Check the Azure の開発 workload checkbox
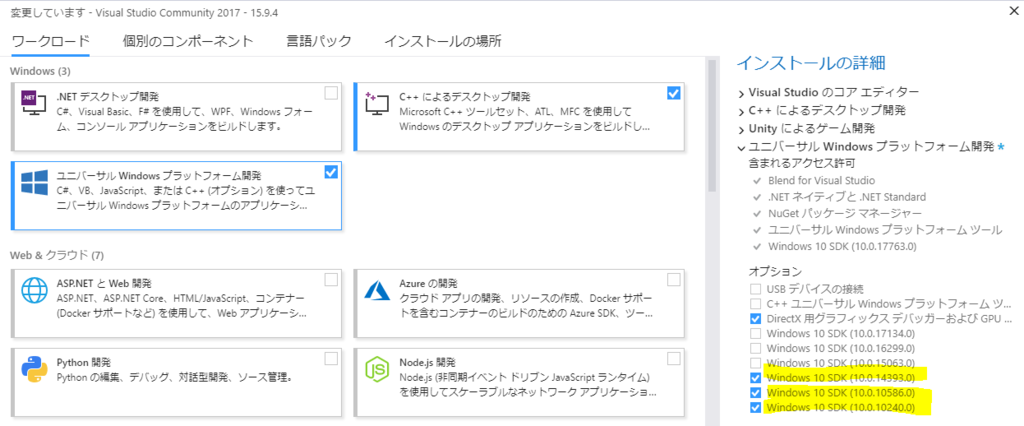This screenshot has width=1024, height=426. [673, 280]
